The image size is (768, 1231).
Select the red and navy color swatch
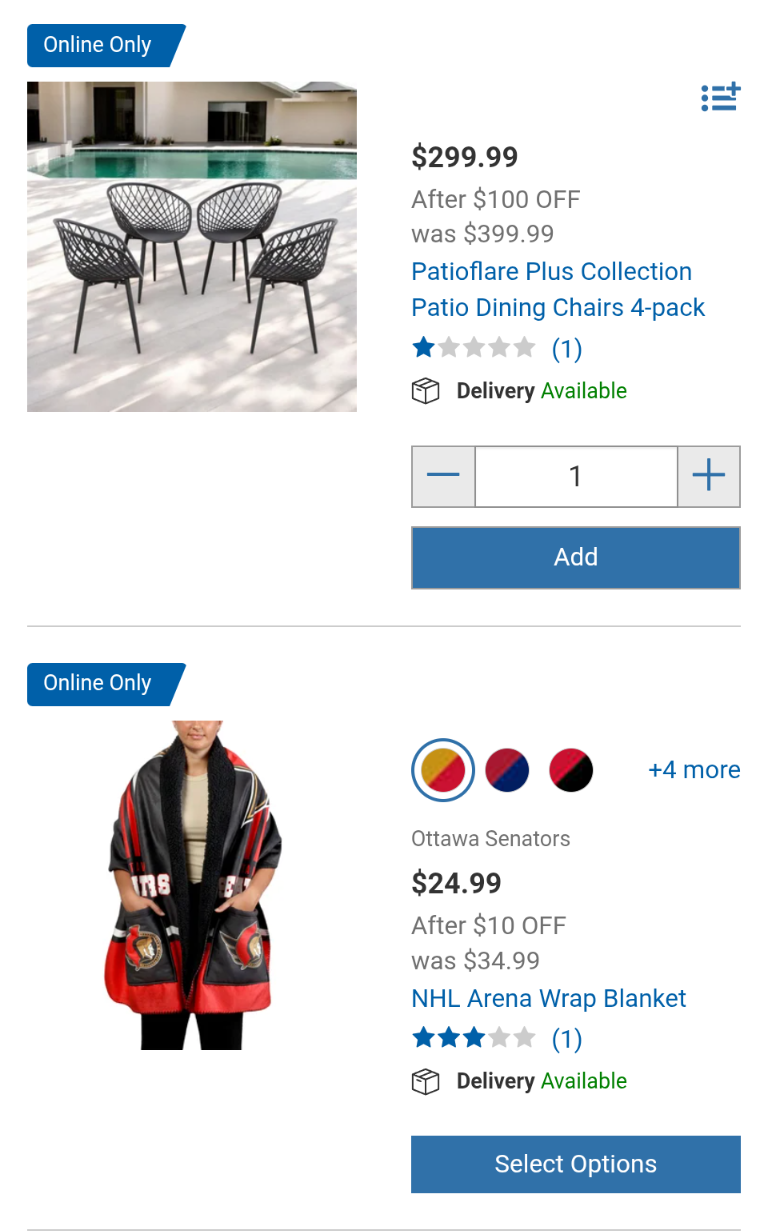(507, 770)
